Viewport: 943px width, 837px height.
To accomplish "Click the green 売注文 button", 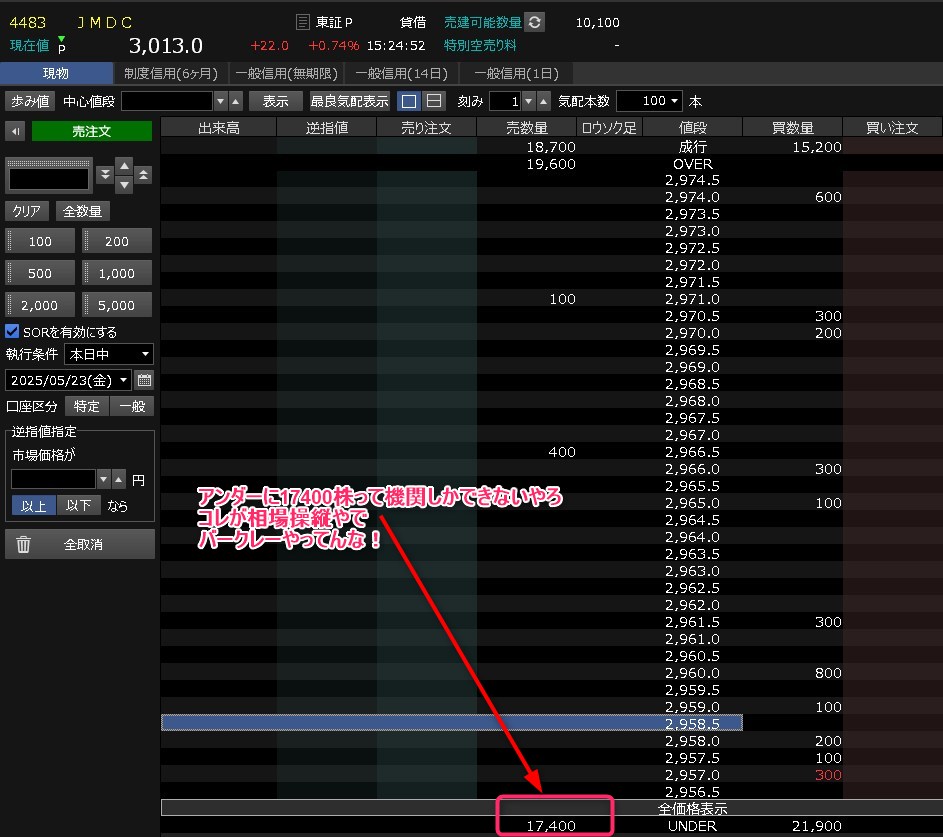I will 91,131.
